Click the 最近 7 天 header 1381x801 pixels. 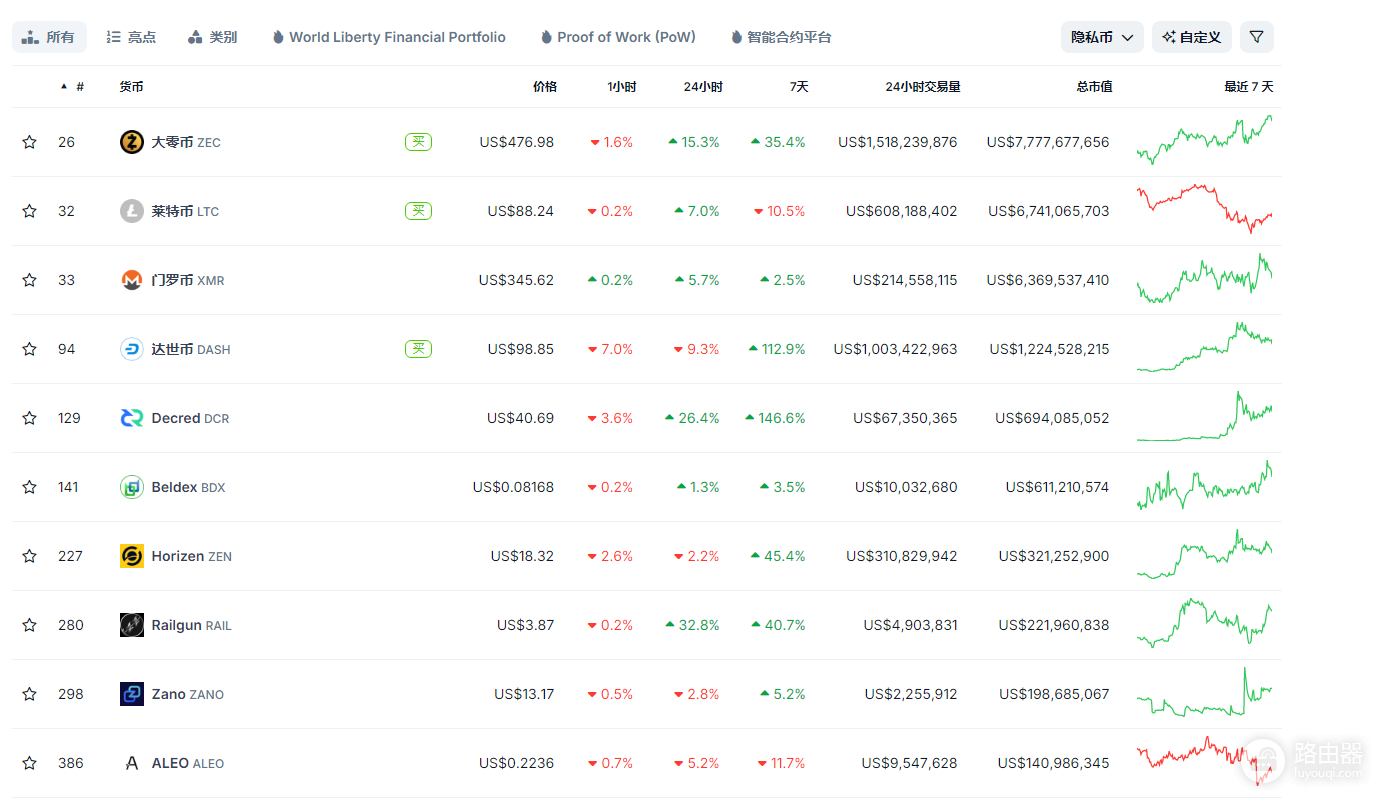point(1249,87)
